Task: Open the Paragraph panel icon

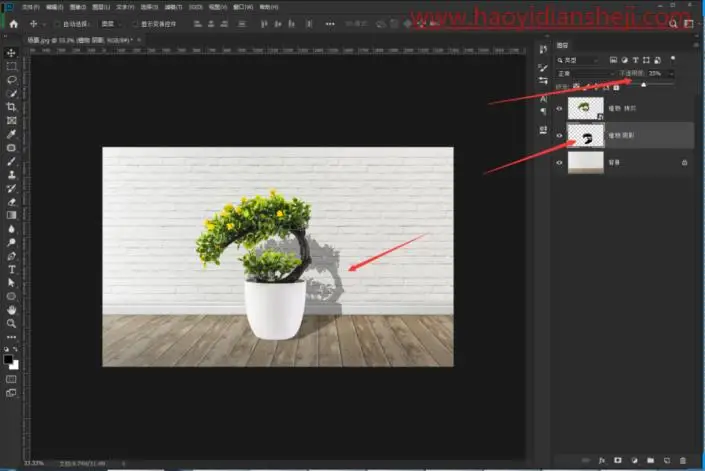Action: click(543, 111)
